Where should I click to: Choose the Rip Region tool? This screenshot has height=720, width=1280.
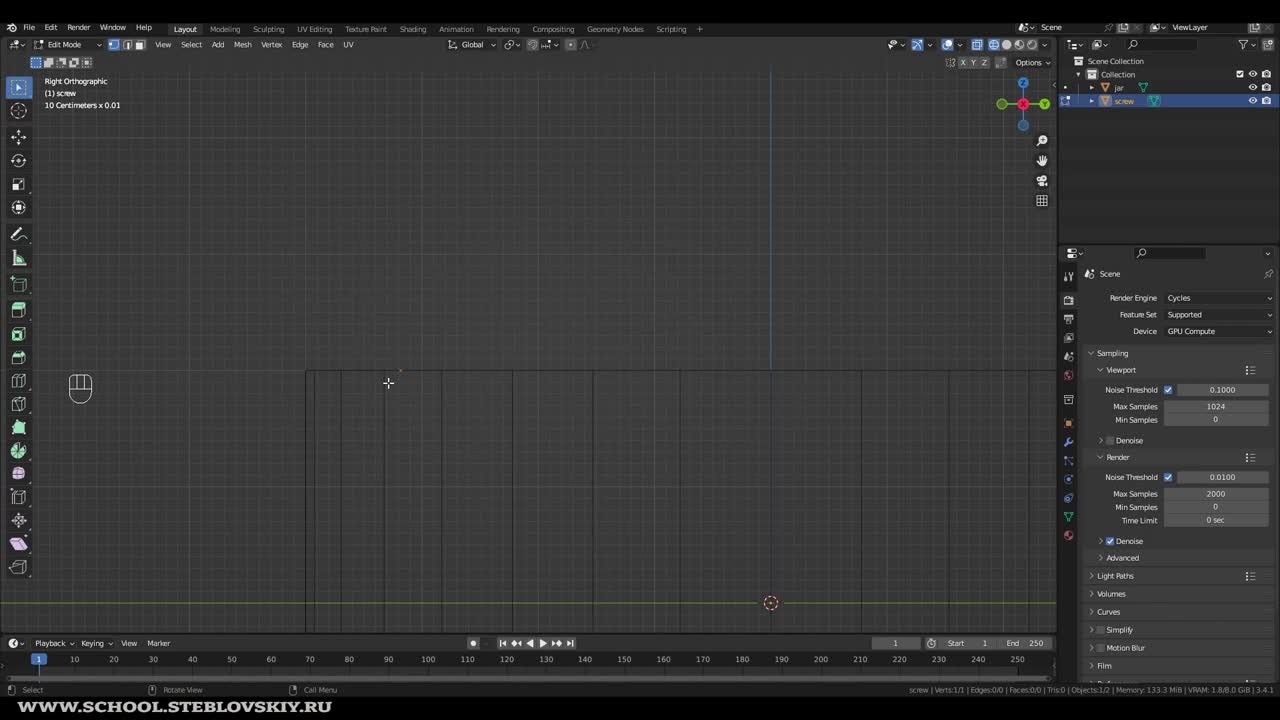(18, 567)
